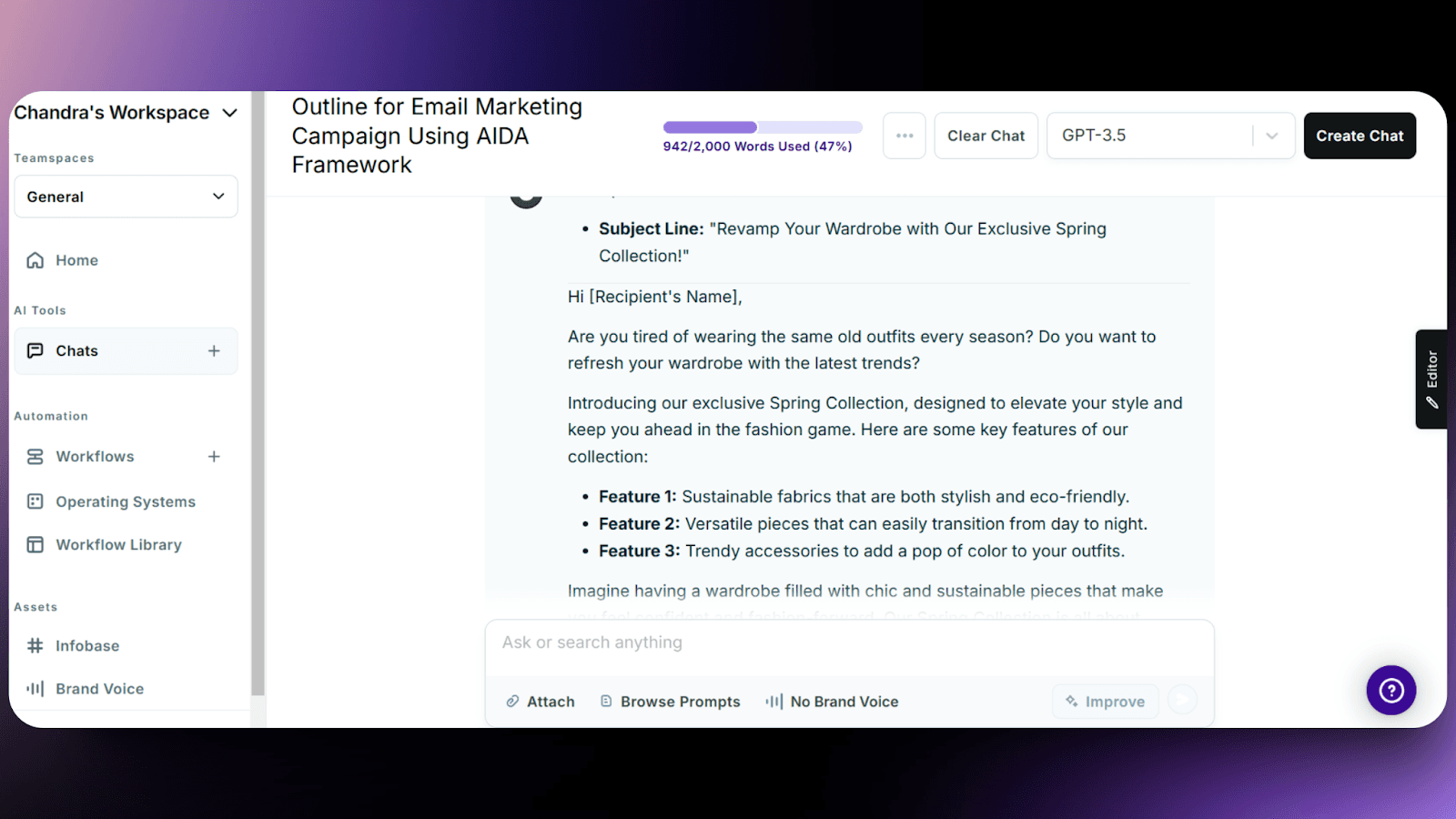
Task: Click 942/2,000 Words Used text
Action: [x=757, y=147]
